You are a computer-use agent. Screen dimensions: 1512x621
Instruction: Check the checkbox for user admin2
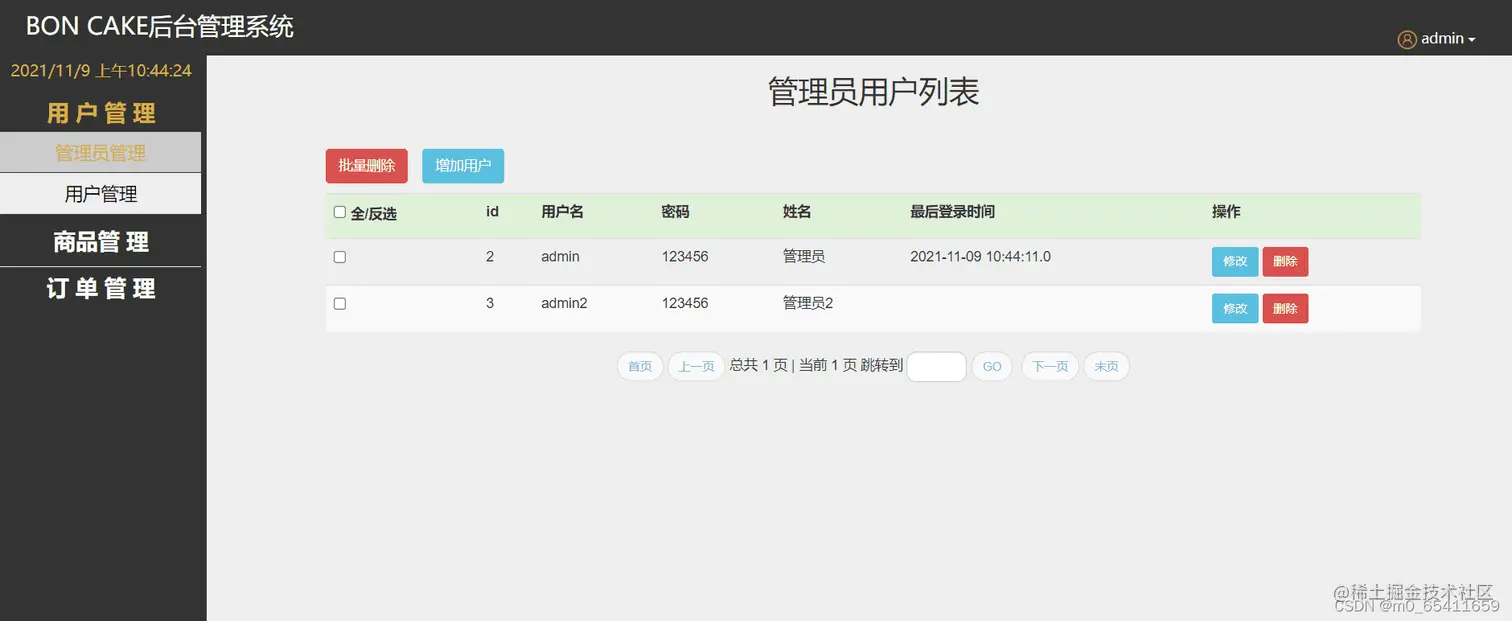coord(339,303)
